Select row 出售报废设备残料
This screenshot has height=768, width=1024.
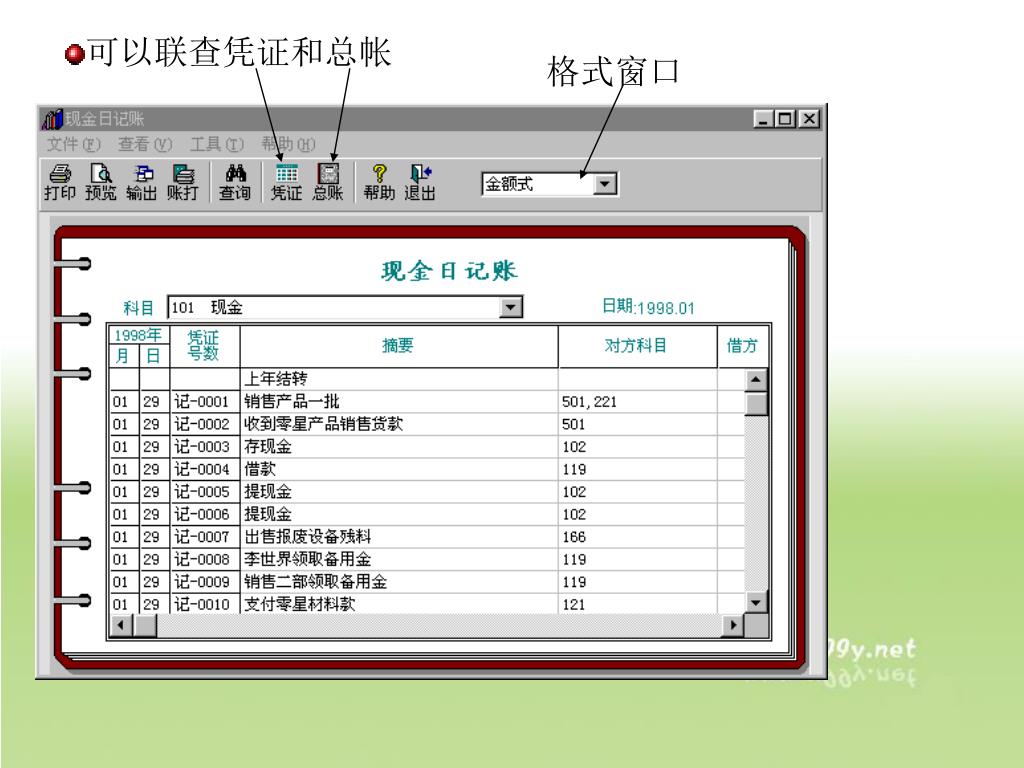(427, 537)
